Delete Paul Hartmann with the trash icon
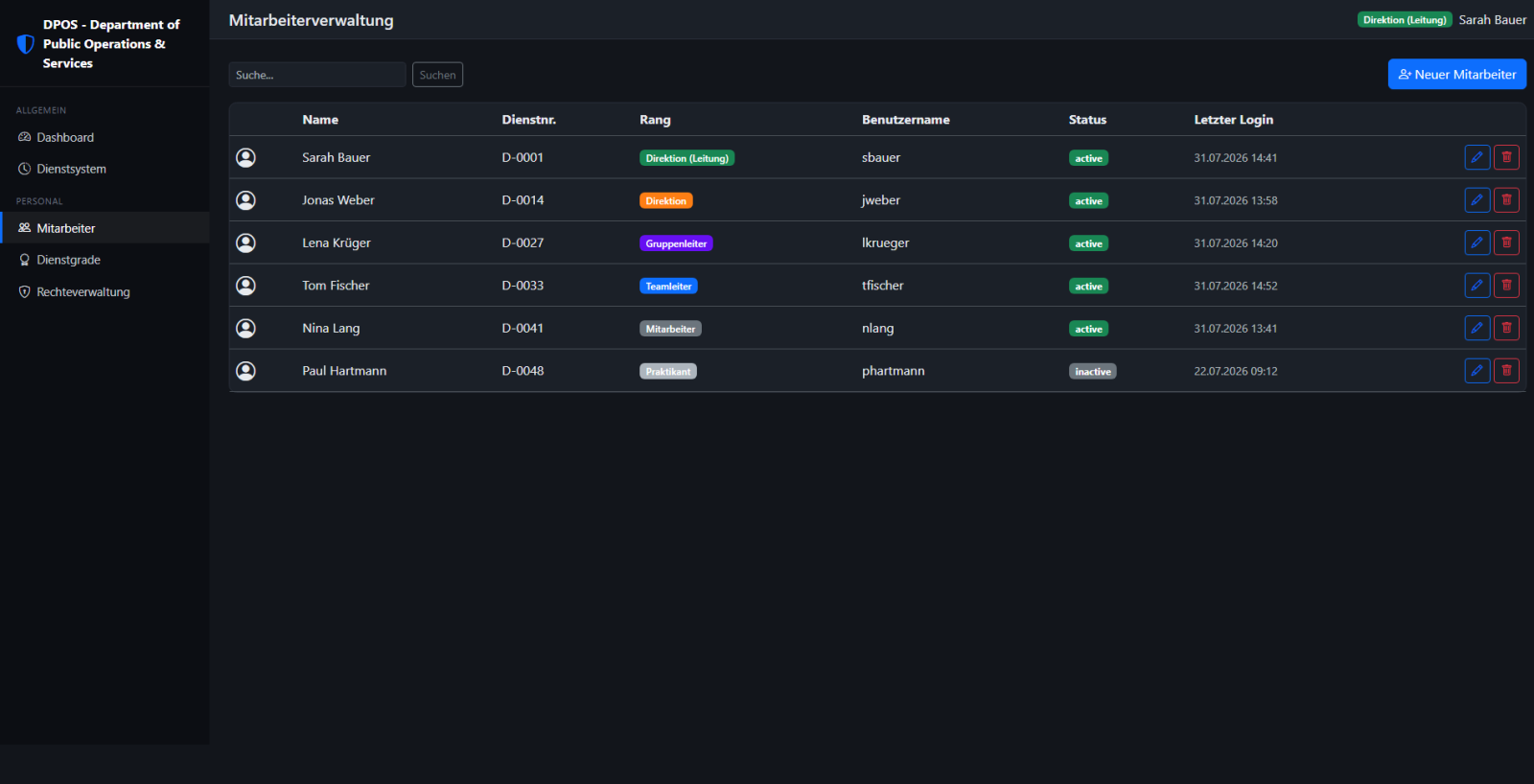 click(1506, 371)
